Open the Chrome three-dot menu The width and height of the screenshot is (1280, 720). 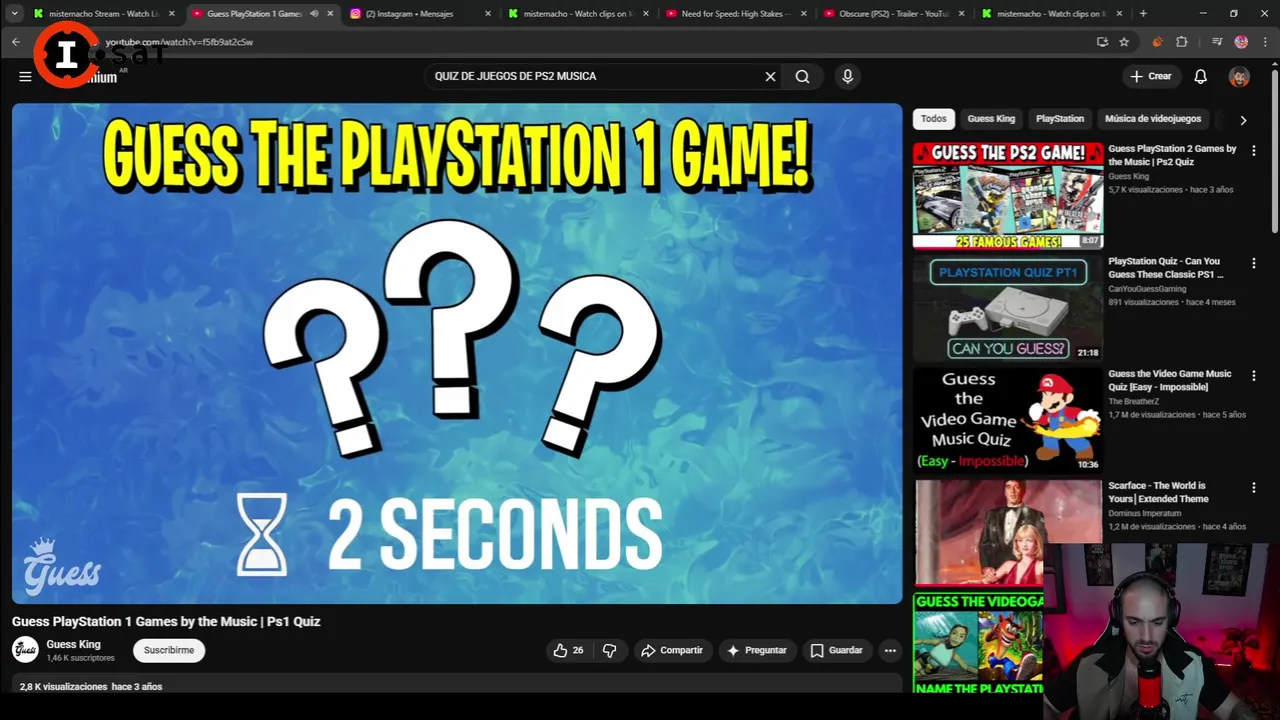click(1265, 42)
